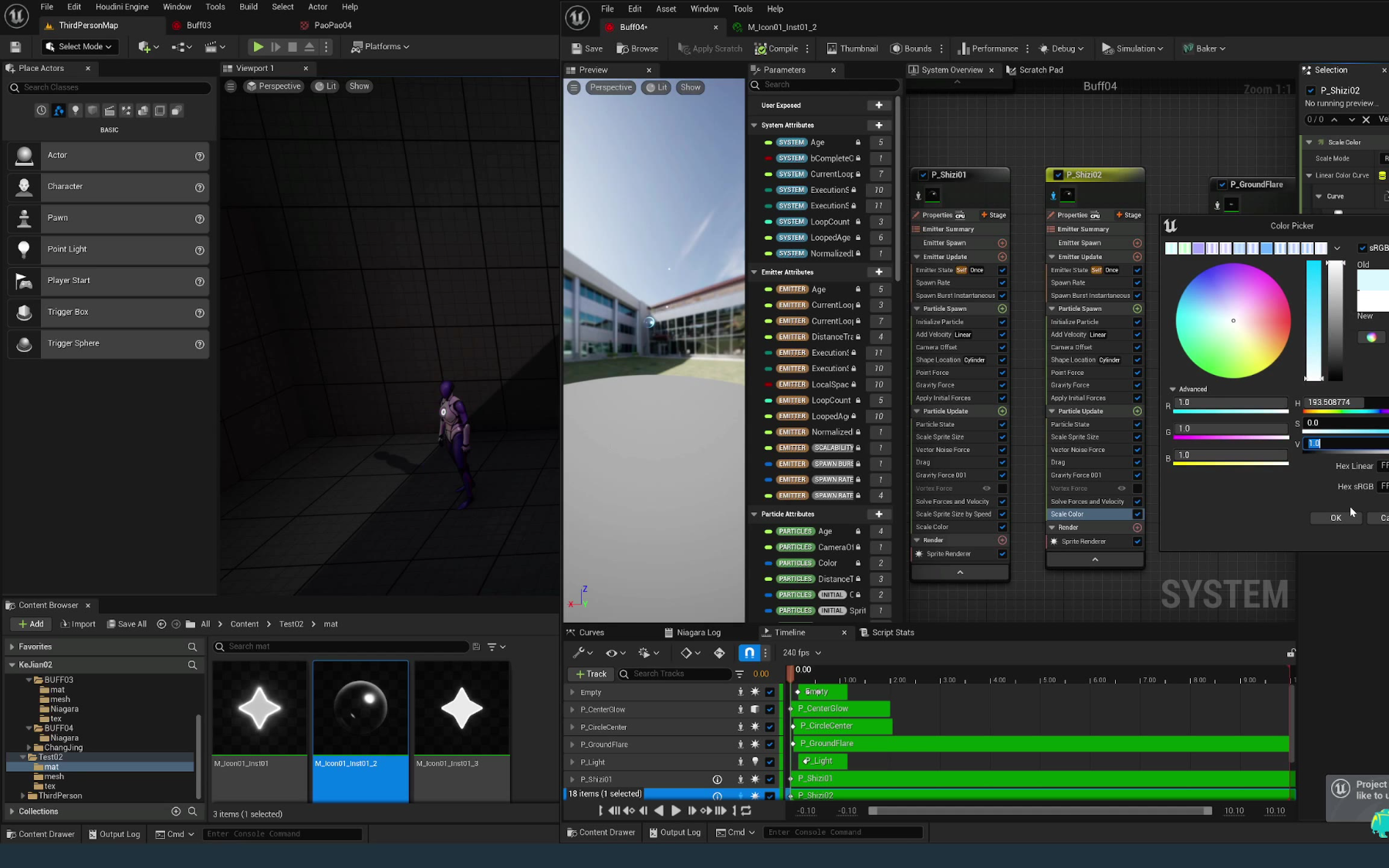This screenshot has height=868, width=1389.
Task: Play the timeline with the play control
Action: tap(676, 811)
